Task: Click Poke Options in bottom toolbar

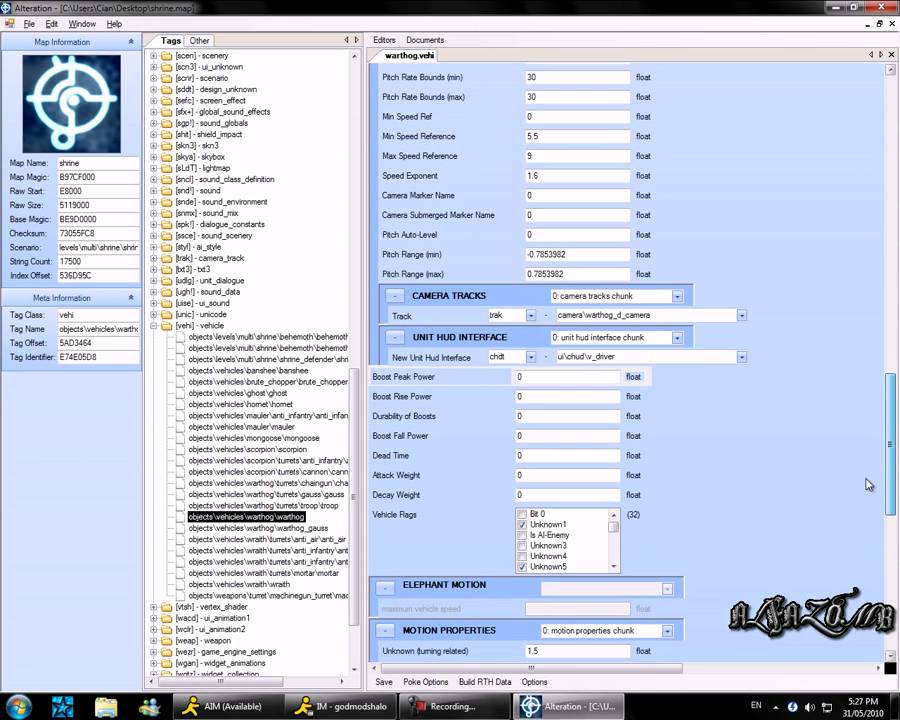Action: (x=425, y=682)
